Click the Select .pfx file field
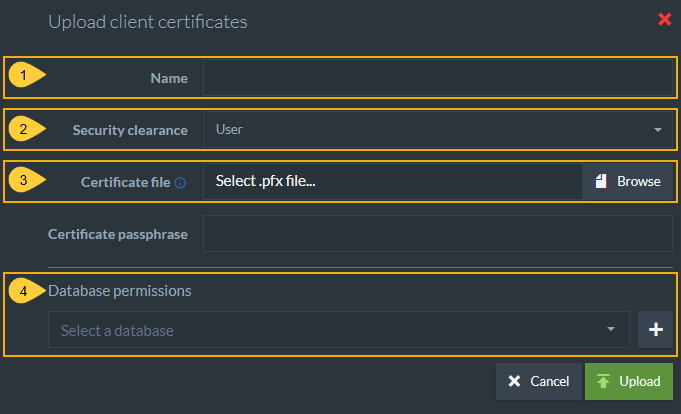 tap(393, 181)
